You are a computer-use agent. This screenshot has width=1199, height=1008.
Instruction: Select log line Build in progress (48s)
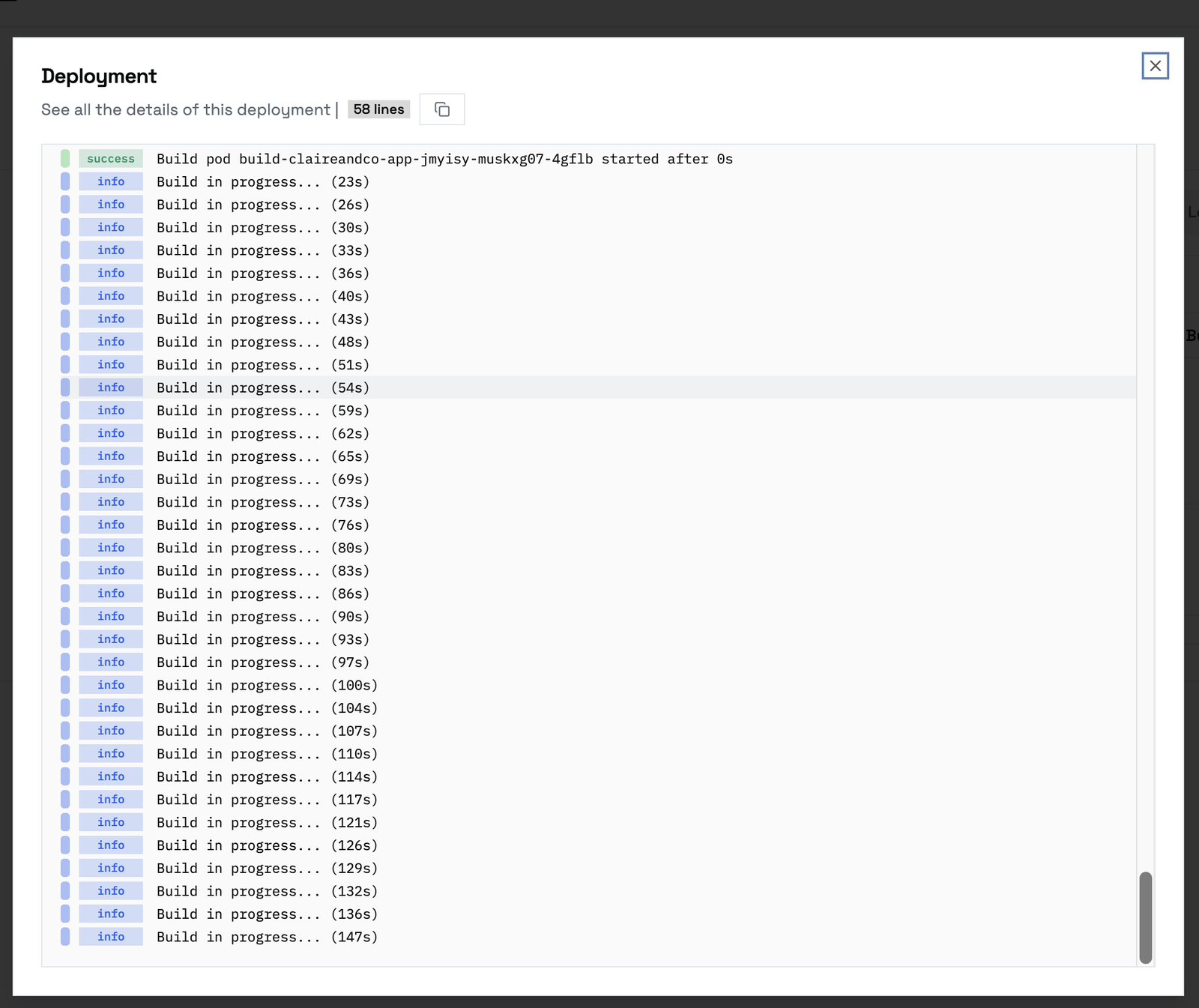589,342
